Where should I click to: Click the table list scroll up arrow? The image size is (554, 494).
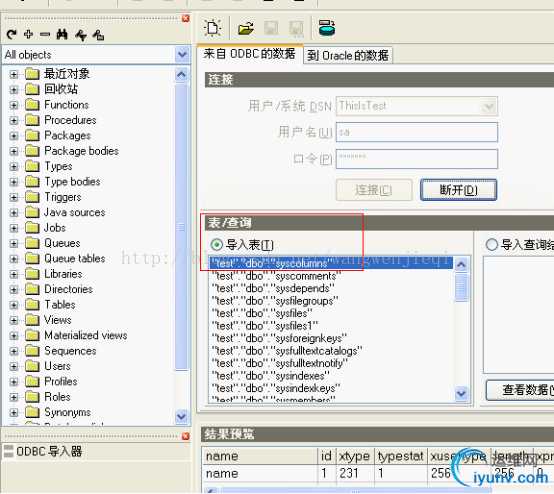pos(461,265)
